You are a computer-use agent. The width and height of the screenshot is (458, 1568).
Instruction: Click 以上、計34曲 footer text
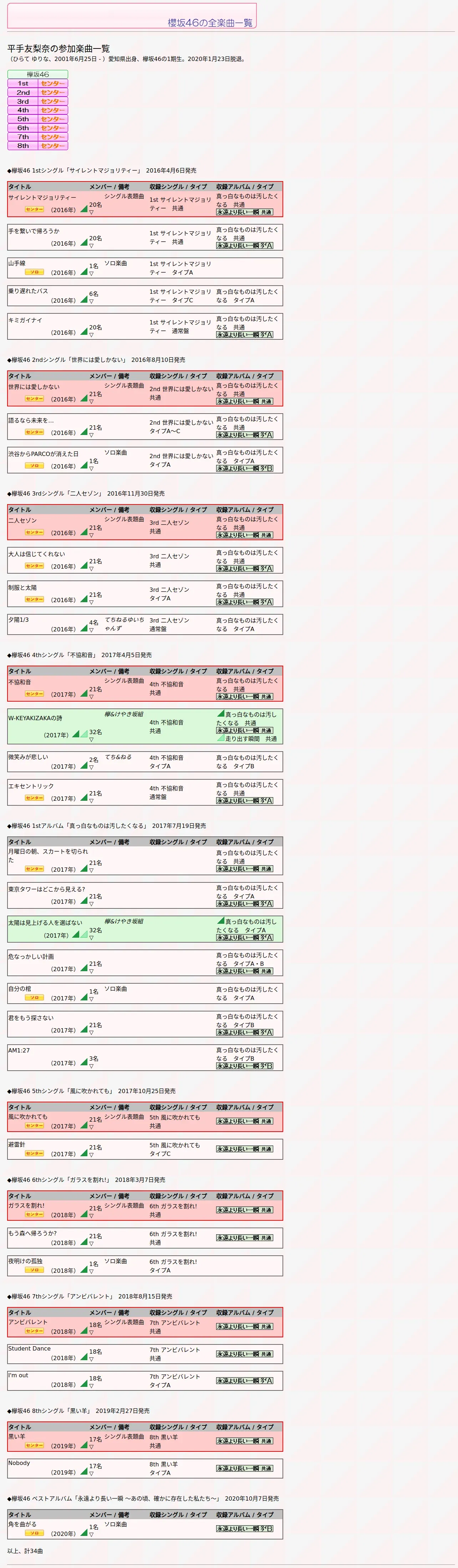(x=25, y=1551)
